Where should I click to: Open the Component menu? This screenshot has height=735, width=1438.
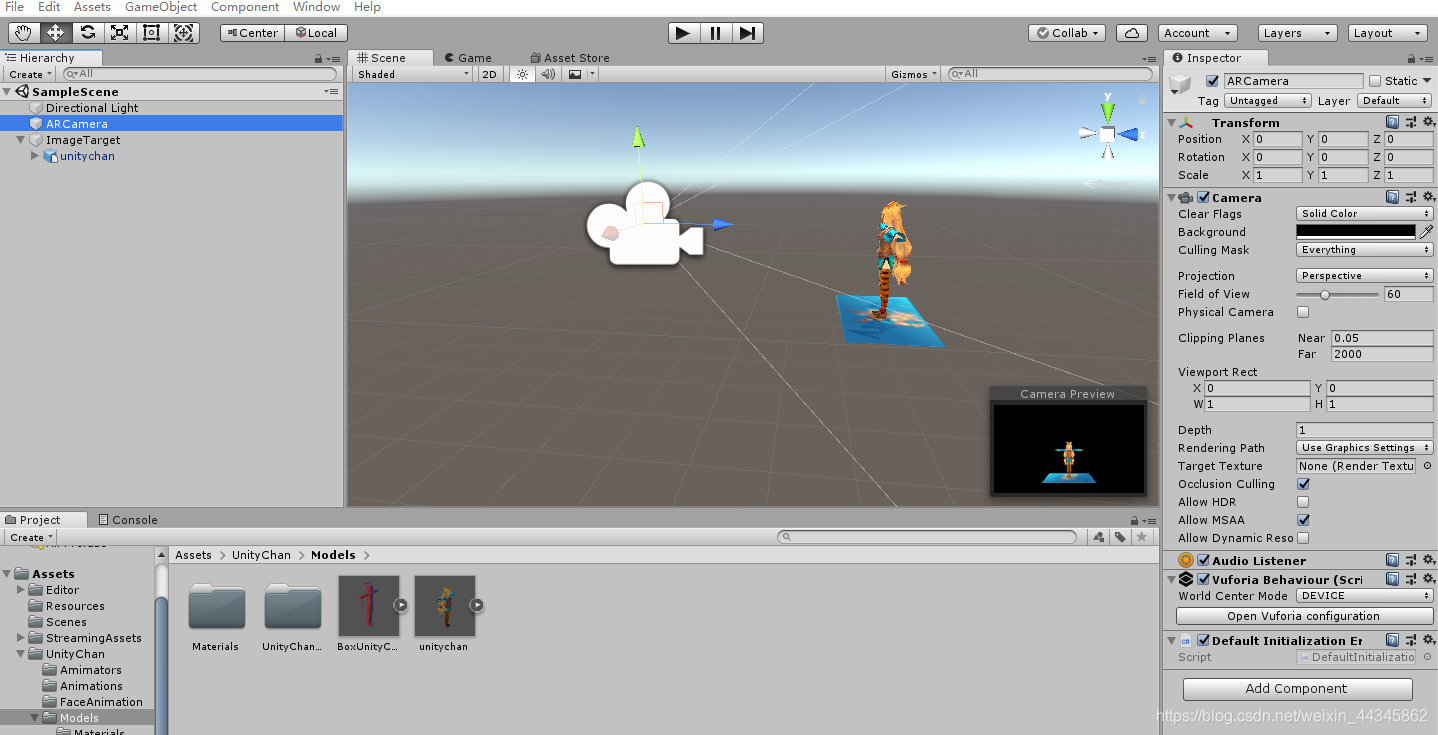245,7
